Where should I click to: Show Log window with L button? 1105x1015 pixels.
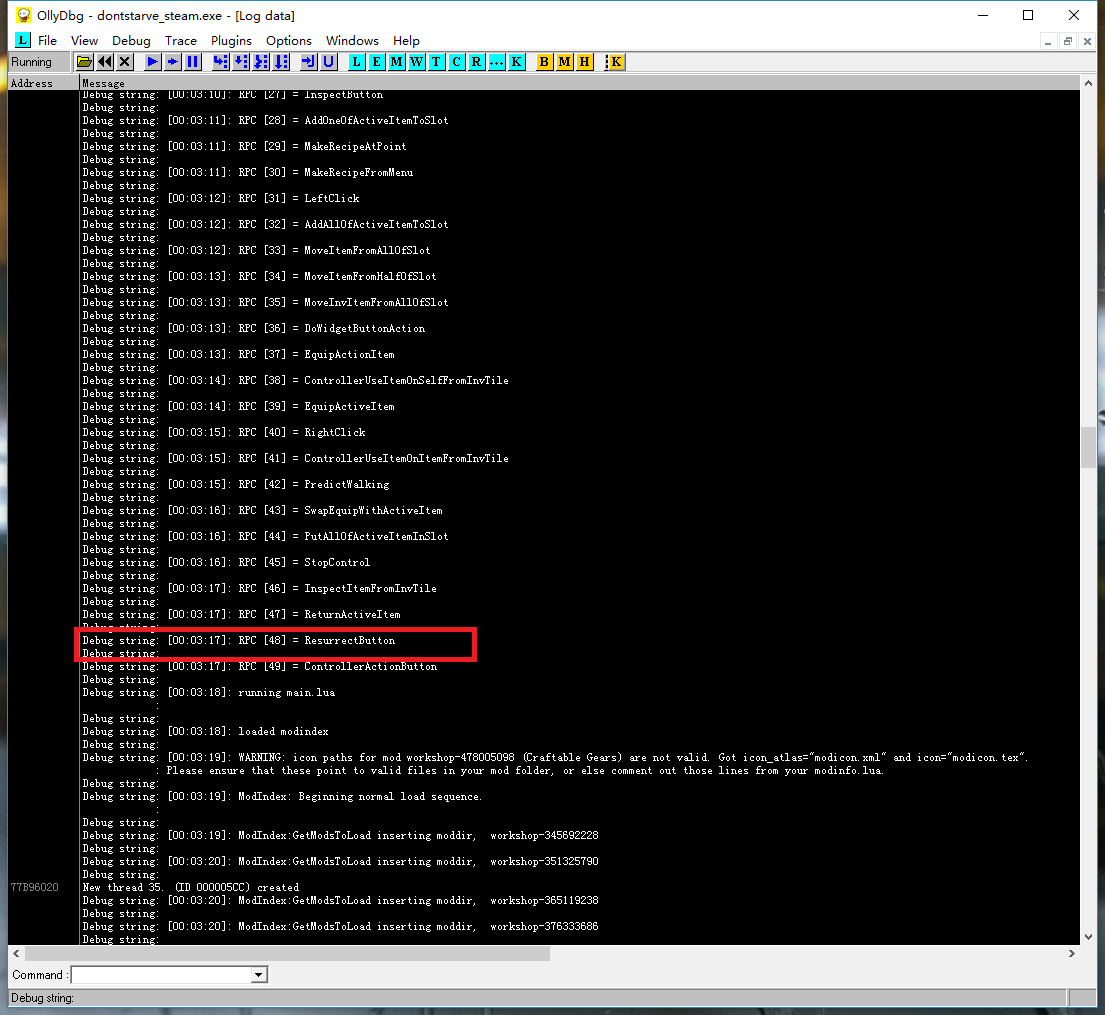pyautogui.click(x=357, y=62)
